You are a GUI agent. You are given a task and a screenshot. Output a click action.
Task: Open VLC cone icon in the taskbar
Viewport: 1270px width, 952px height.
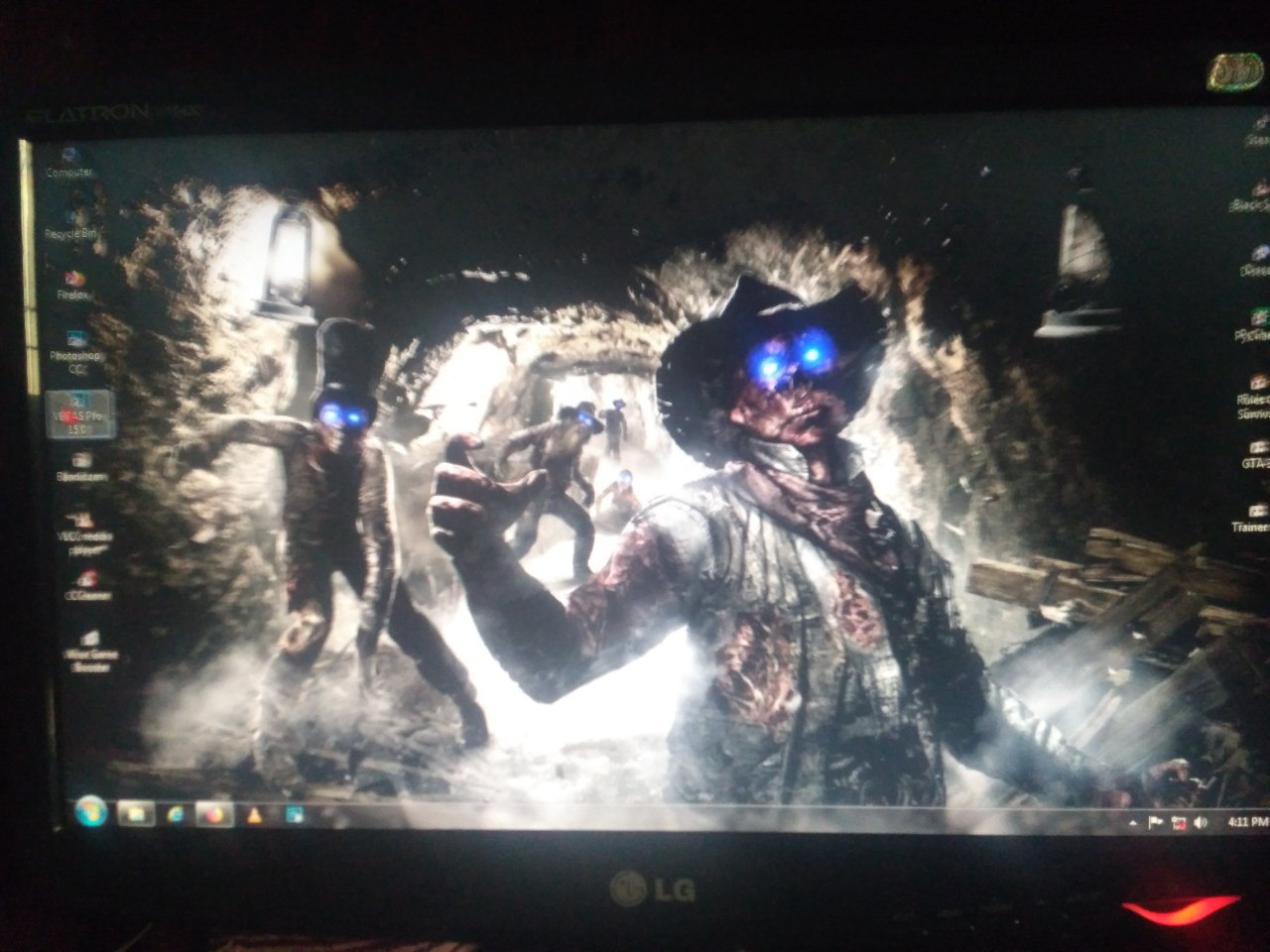coord(254,815)
